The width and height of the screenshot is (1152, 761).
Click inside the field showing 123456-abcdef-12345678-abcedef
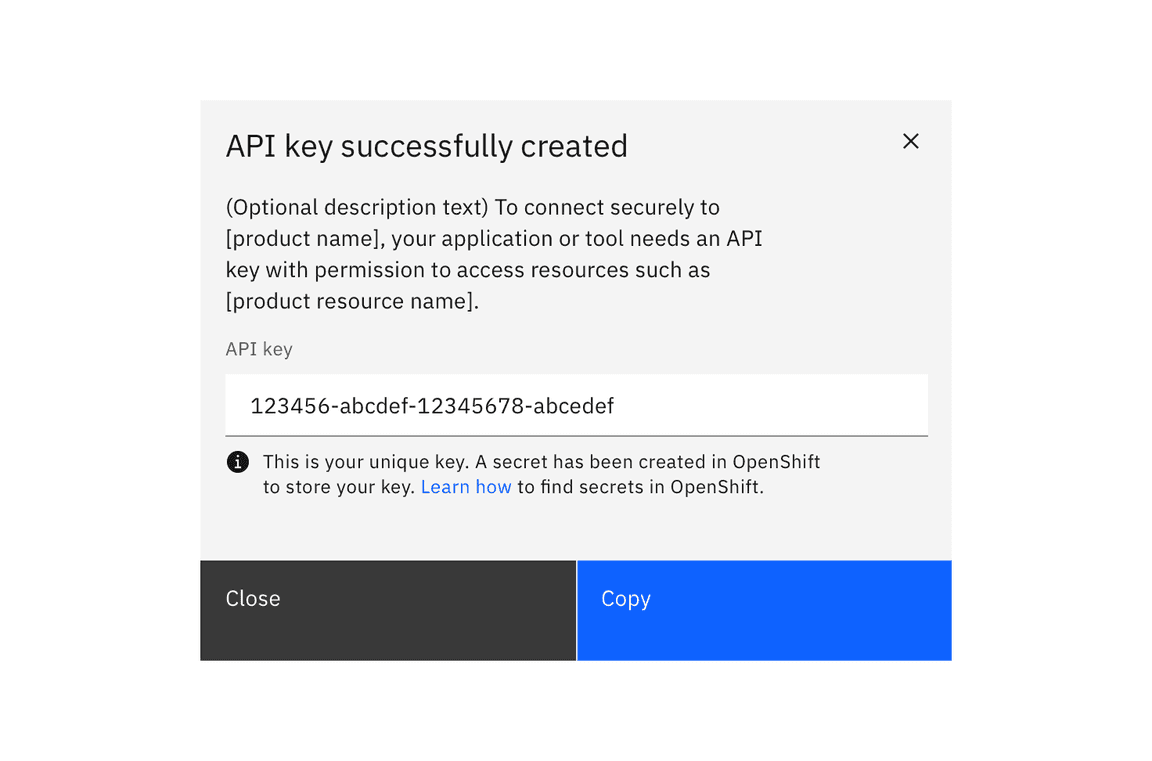coord(576,405)
